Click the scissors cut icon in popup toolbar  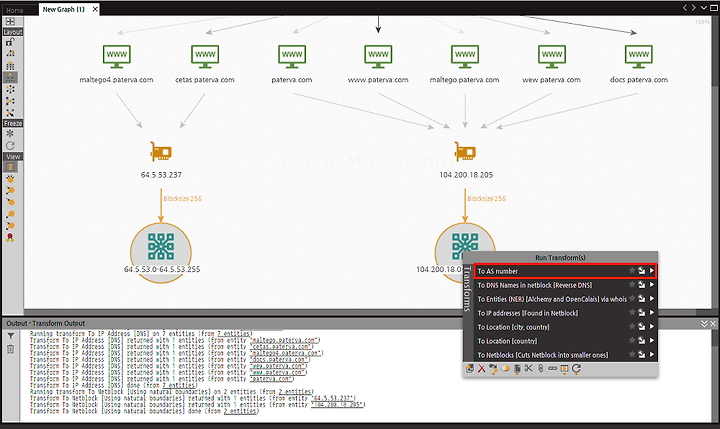[x=529, y=368]
